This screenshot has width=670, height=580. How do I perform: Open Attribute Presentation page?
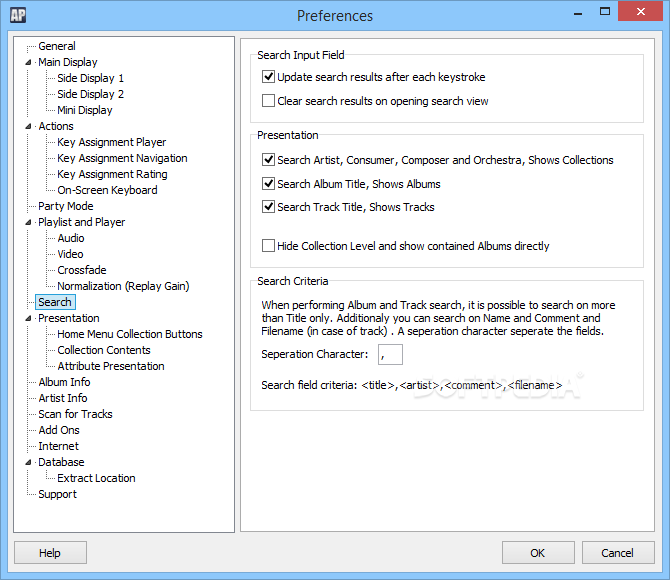pos(111,366)
